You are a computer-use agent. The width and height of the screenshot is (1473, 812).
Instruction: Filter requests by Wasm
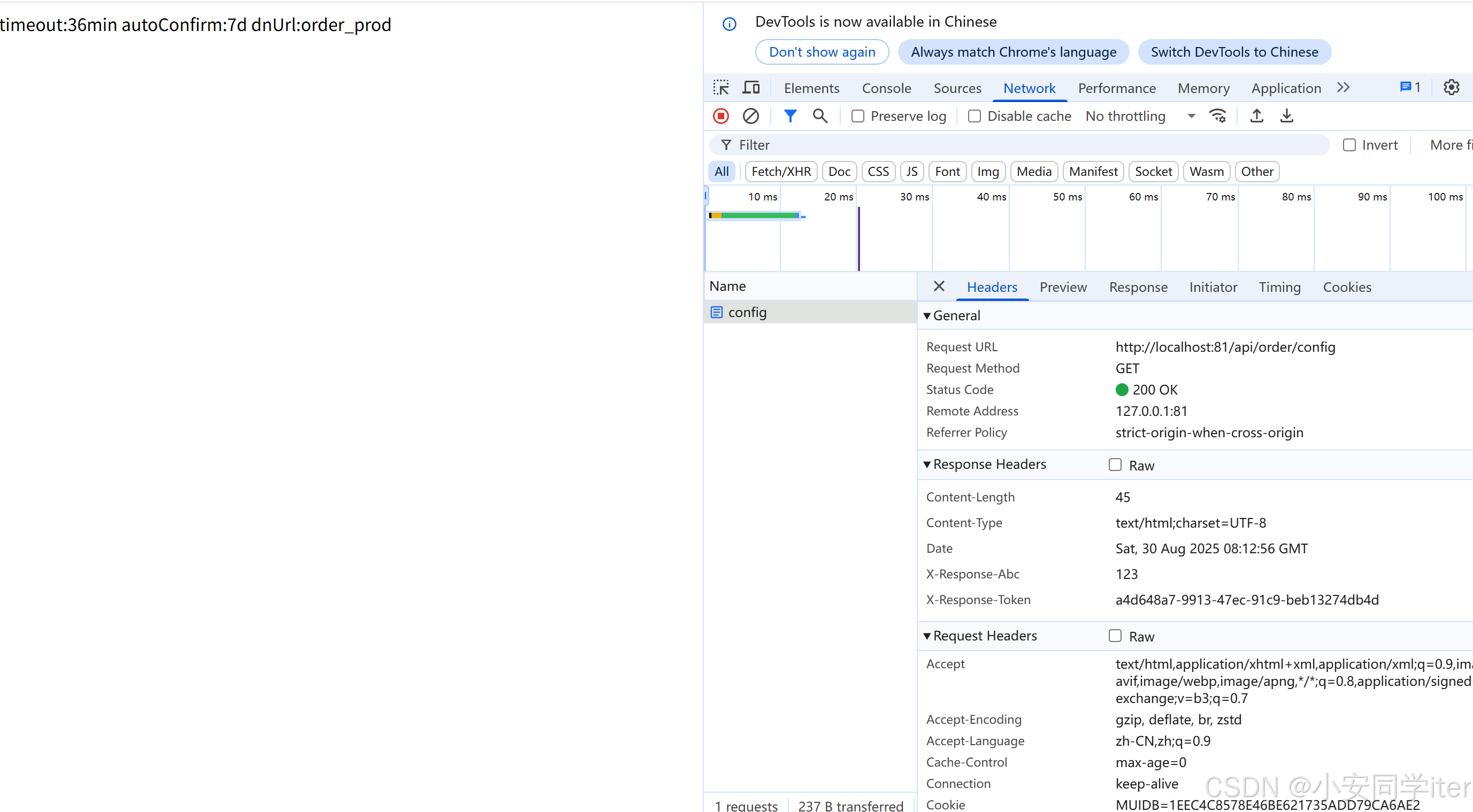pyautogui.click(x=1206, y=172)
